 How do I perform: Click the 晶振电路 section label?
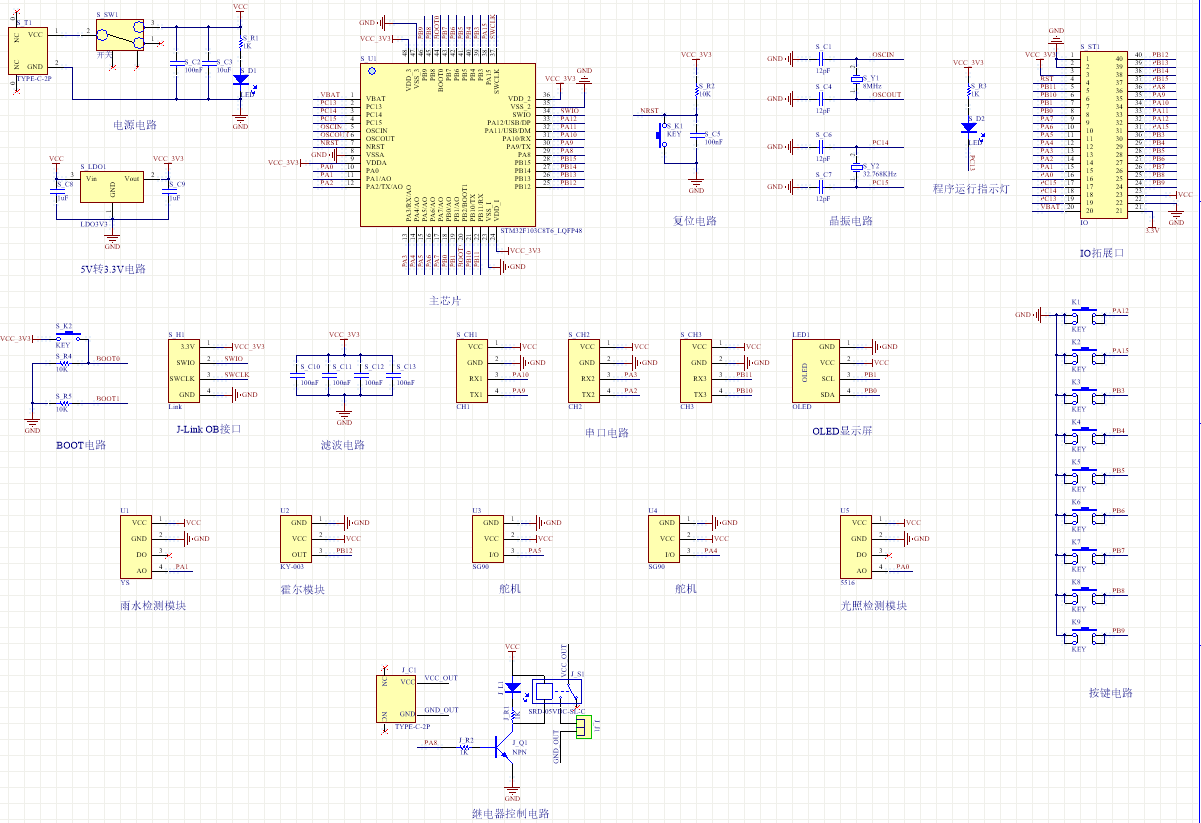pos(851,221)
